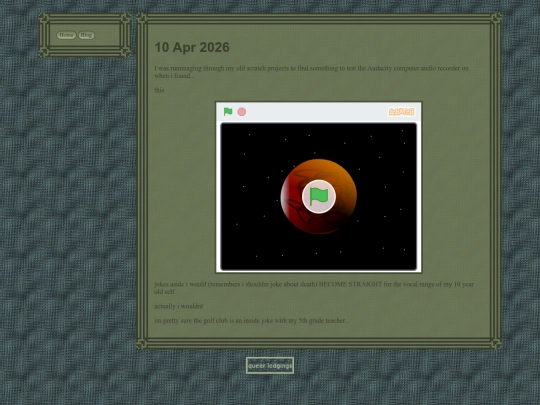
Task: Open the Blog navigation link
Action: (86, 35)
